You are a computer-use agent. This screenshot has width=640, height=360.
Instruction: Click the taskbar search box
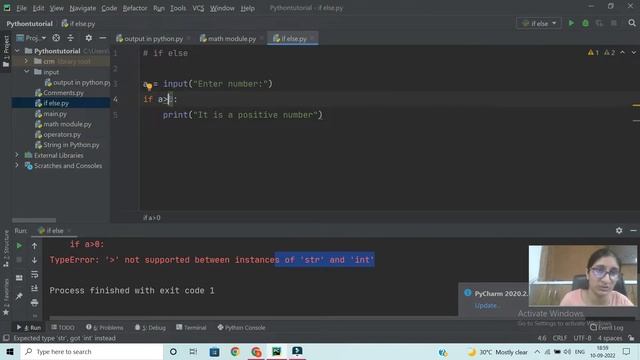point(92,351)
